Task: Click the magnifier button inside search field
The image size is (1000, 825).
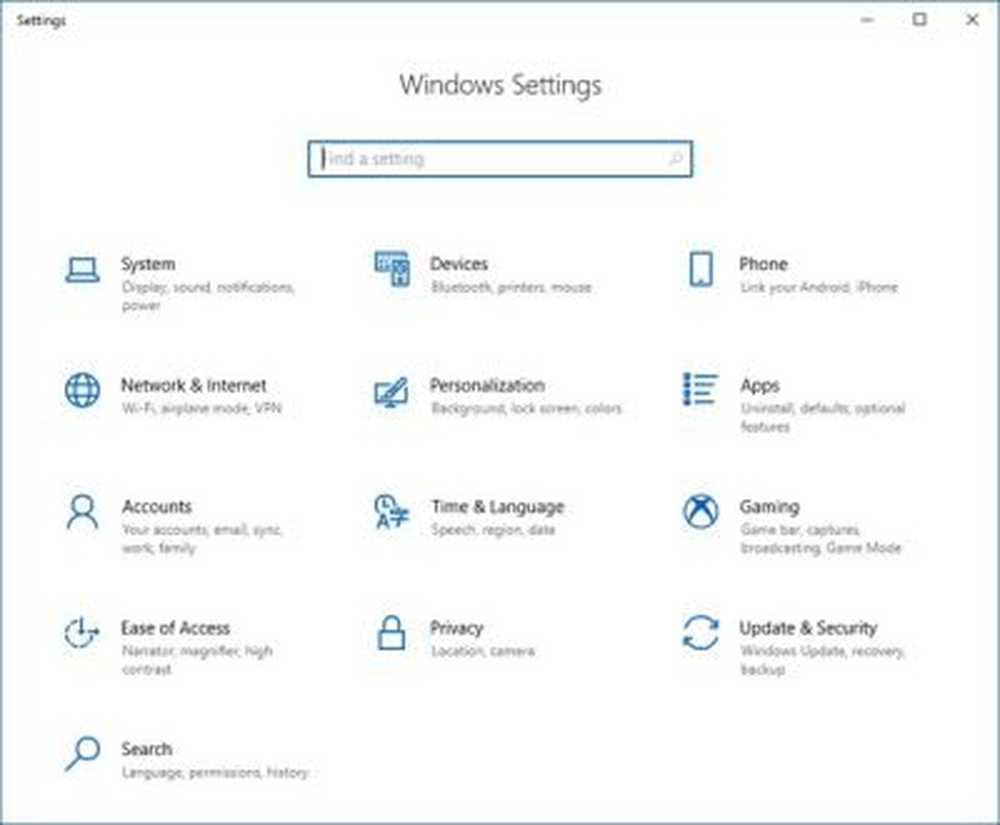Action: tap(675, 159)
